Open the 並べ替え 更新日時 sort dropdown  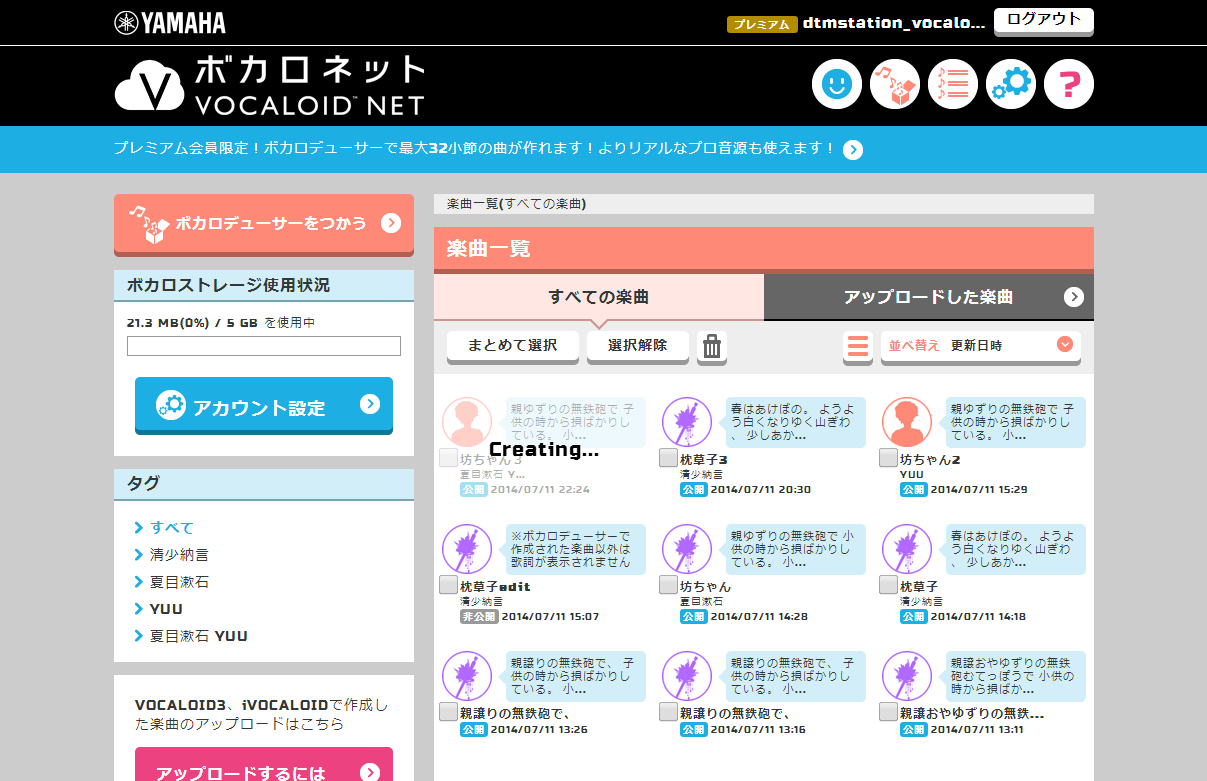pyautogui.click(x=980, y=346)
